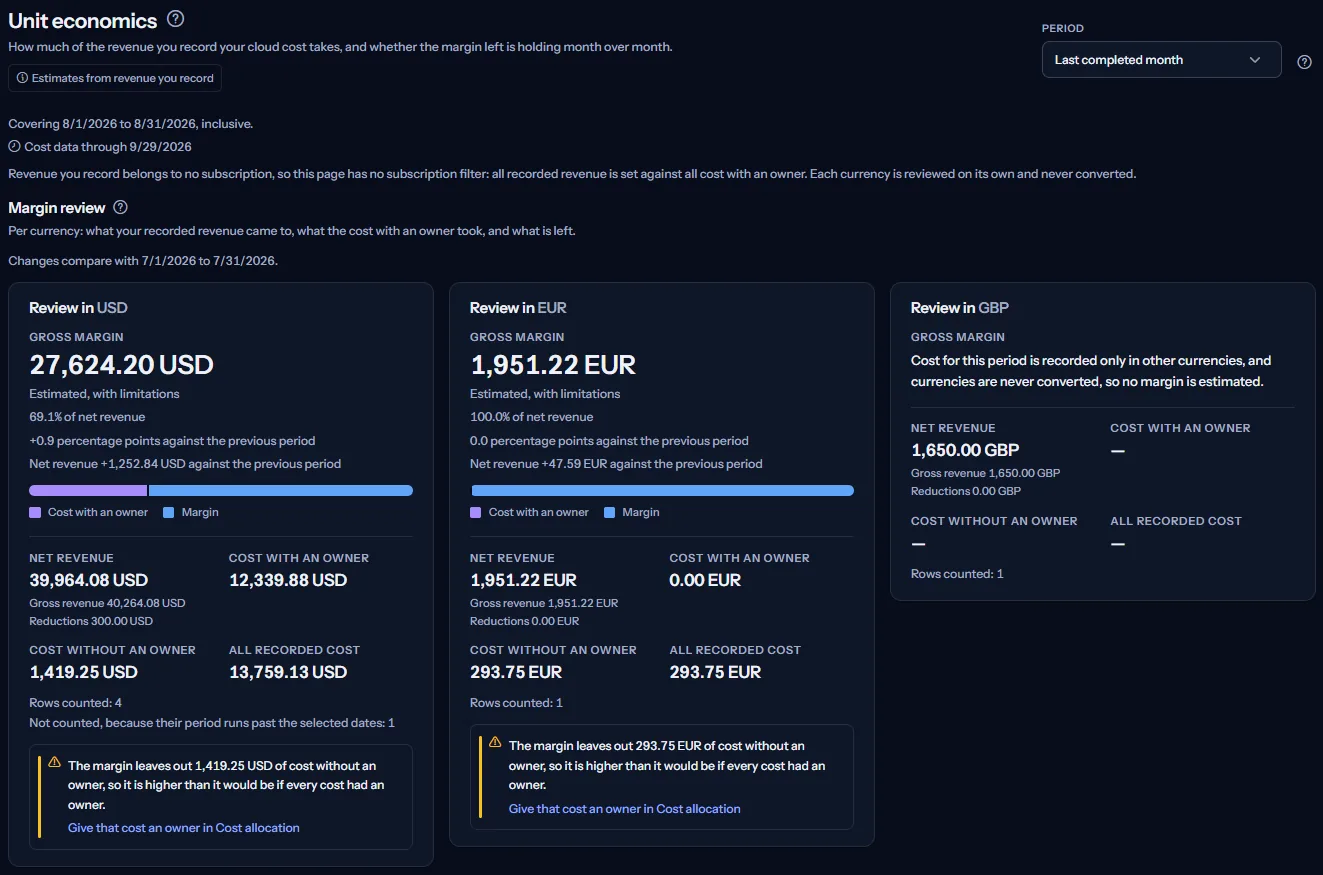Follow the Cost allocation link in USD card
Screen dimensions: 1323x875
(184, 828)
